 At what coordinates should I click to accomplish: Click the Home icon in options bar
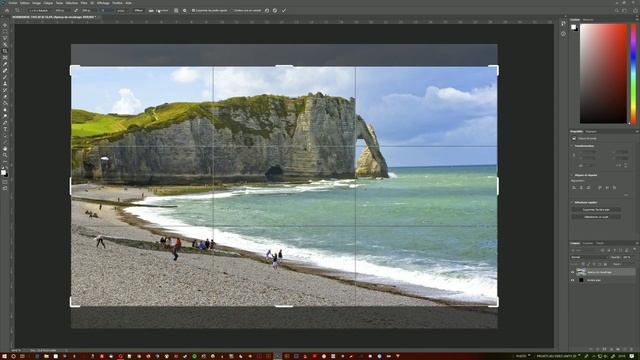[7, 11]
